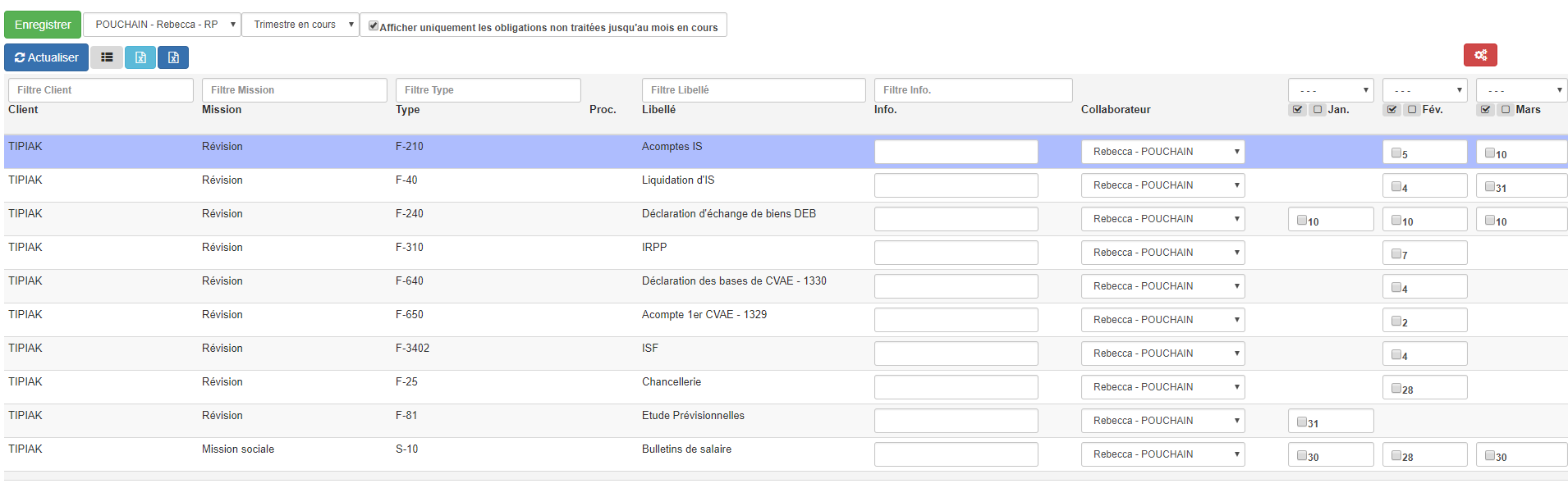
Task: Click the 'F-650' type cell
Action: 410,315
